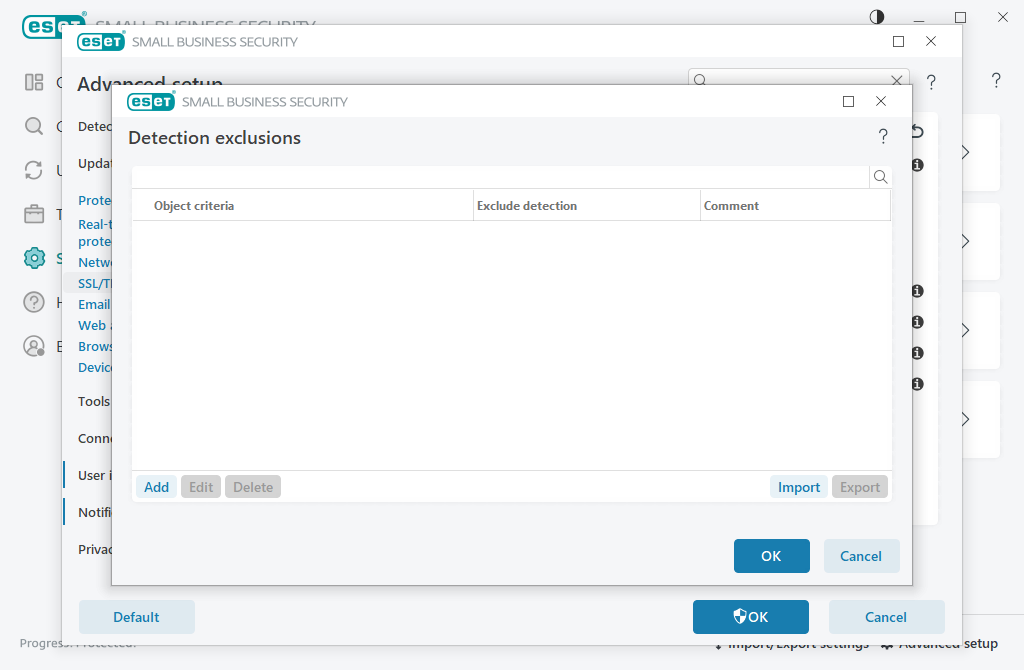1024x670 pixels.
Task: Select the Setup gear icon
Action: click(34, 258)
